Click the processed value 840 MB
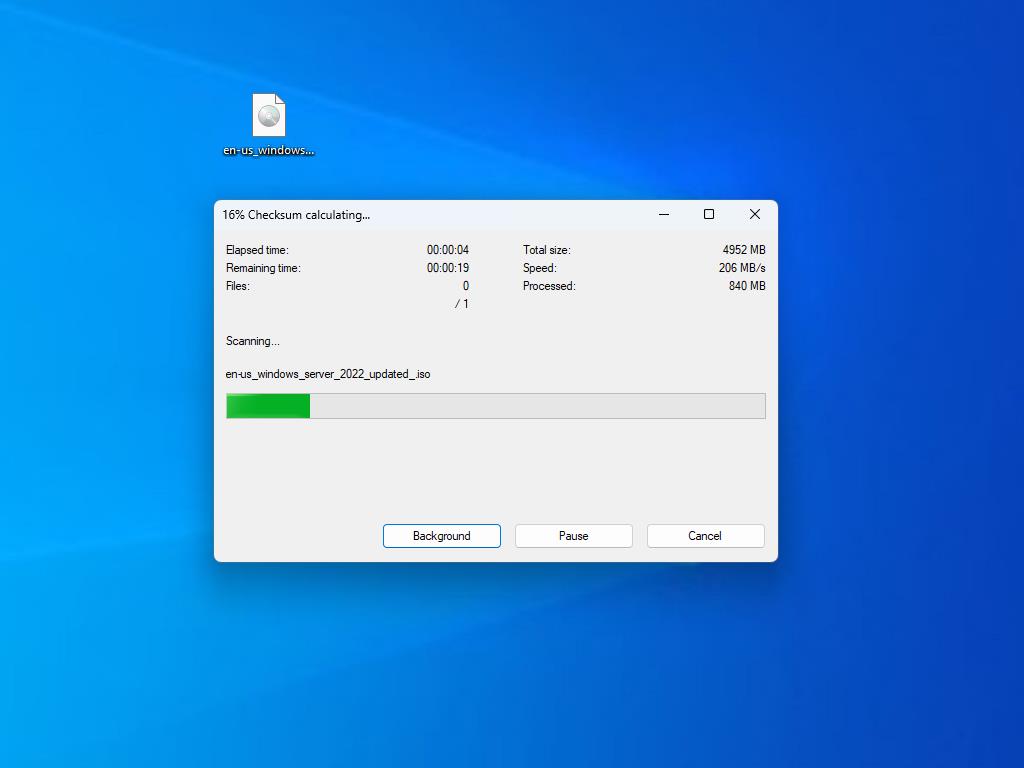The width and height of the screenshot is (1024, 768). click(747, 286)
